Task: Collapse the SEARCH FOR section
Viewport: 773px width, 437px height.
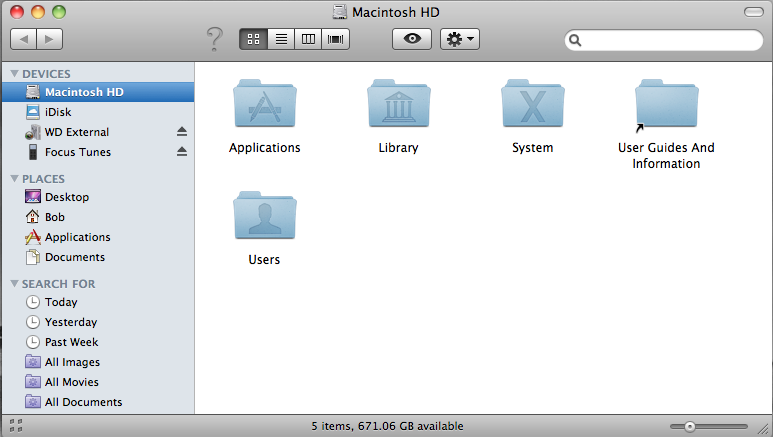Action: pyautogui.click(x=15, y=284)
